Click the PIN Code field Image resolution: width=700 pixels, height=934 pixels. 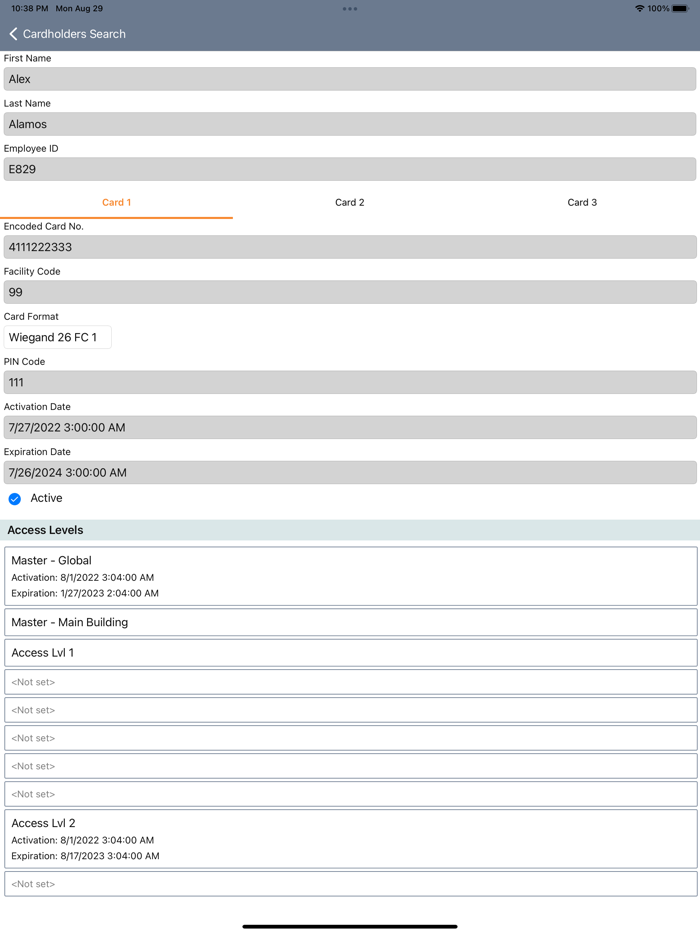(350, 382)
